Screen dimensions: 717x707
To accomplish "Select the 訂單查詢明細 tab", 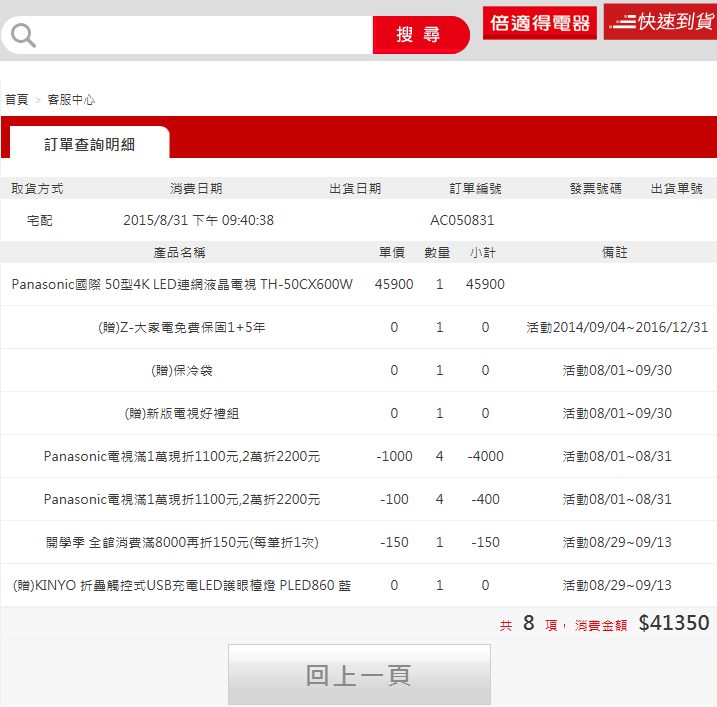I will click(x=90, y=144).
